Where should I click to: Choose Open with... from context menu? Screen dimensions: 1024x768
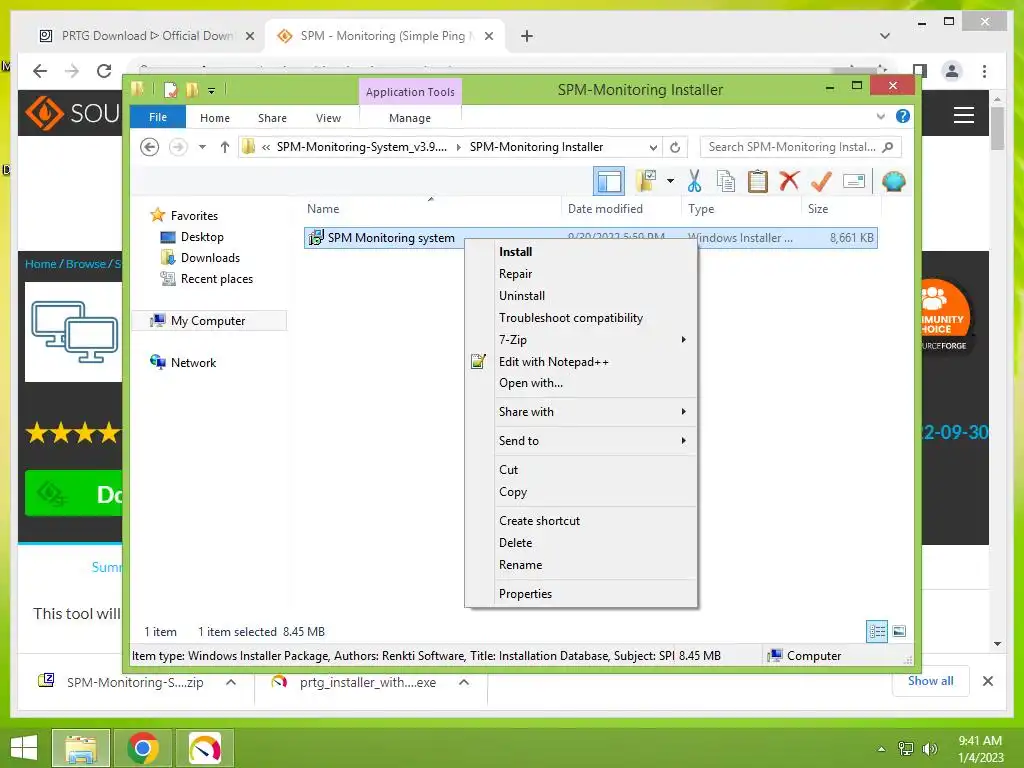(x=581, y=383)
